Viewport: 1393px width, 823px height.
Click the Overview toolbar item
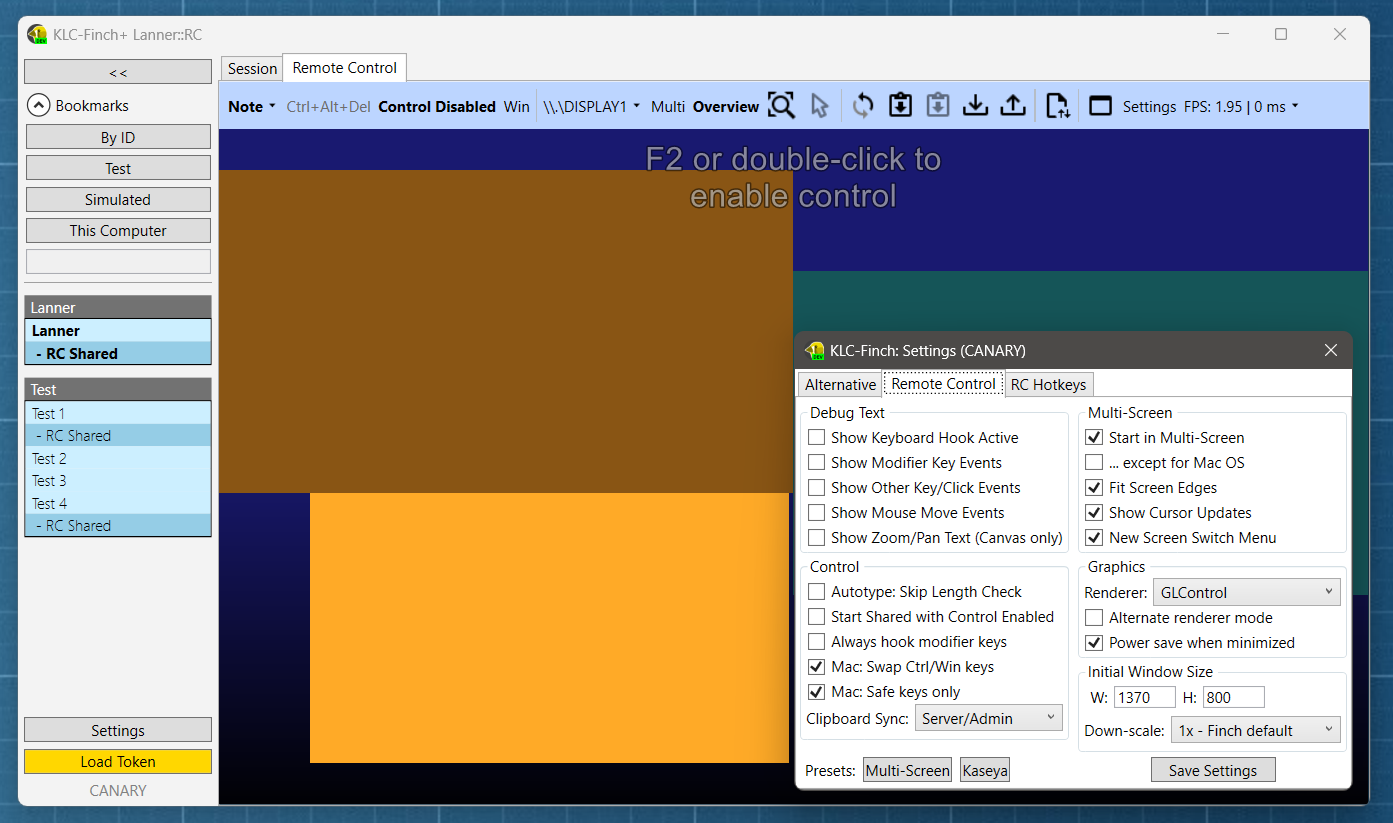[726, 106]
